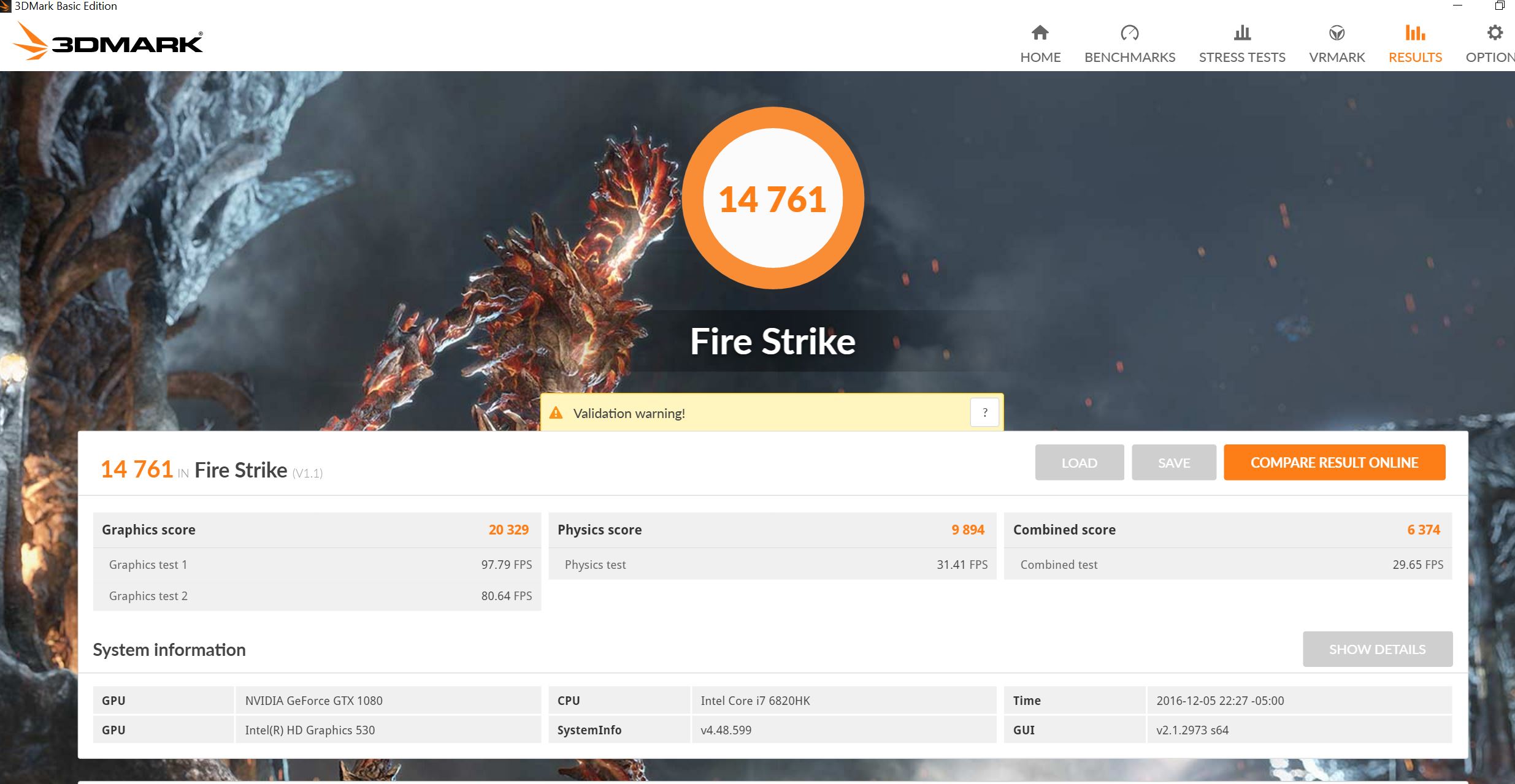This screenshot has height=784, width=1515.
Task: Click the 14 761 in Fire Strike heading
Action: coord(212,470)
